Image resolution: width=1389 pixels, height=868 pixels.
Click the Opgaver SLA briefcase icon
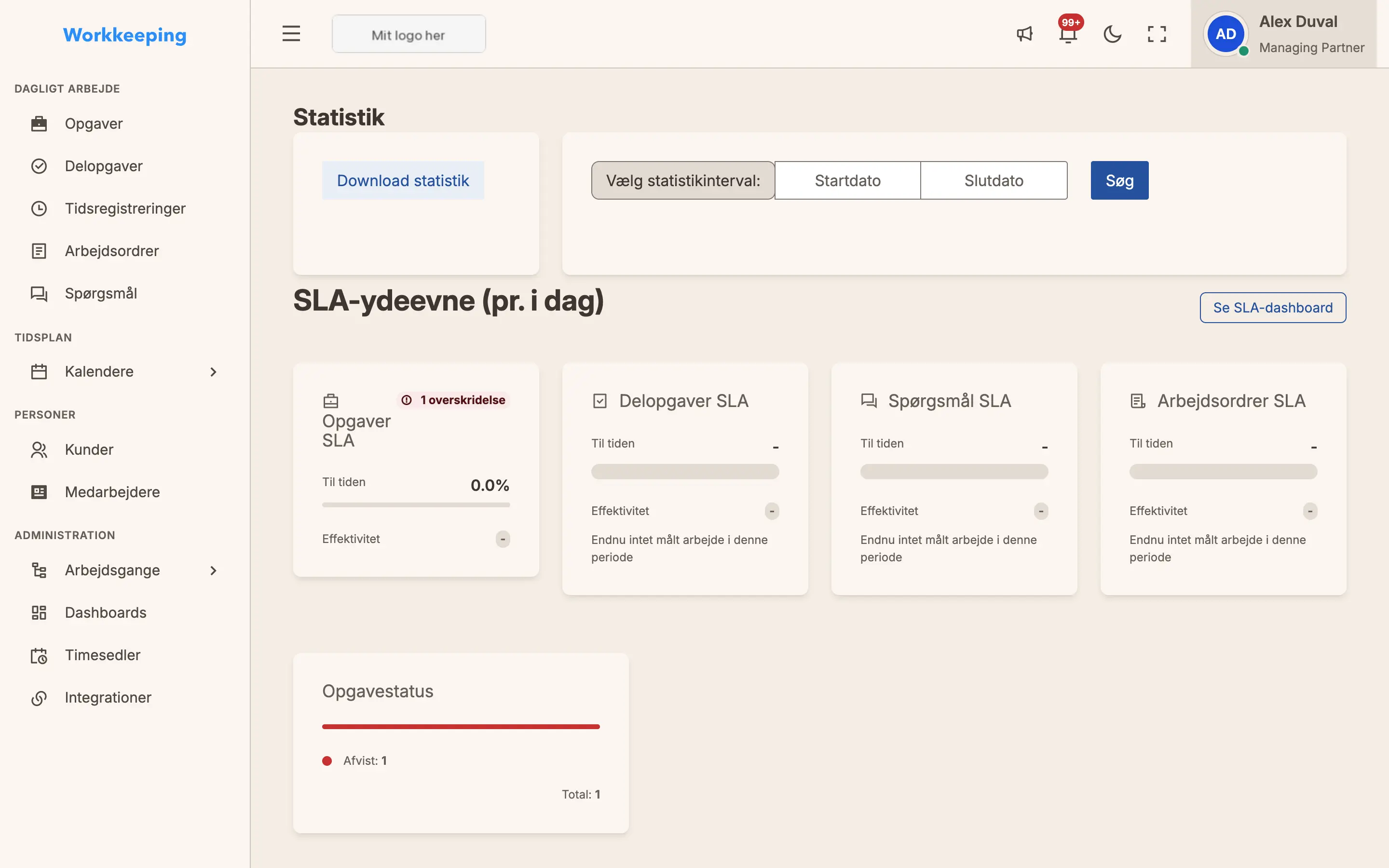click(330, 401)
